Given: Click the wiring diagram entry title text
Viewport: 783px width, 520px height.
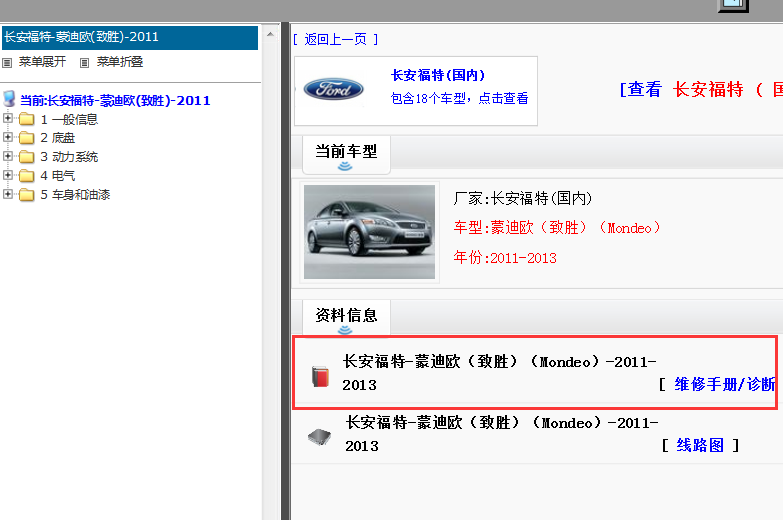Looking at the screenshot, I should point(501,434).
